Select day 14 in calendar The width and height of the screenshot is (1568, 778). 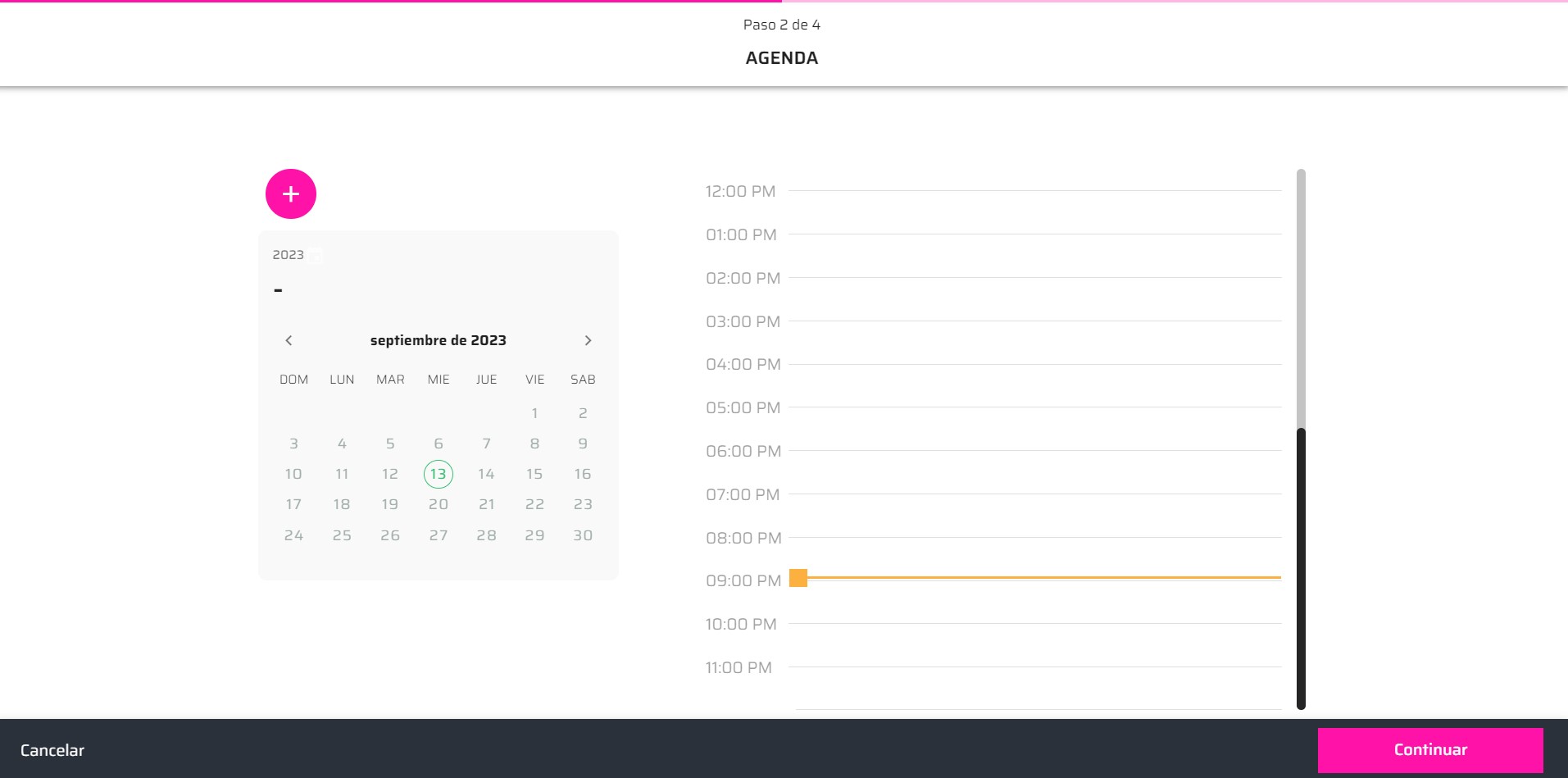click(x=487, y=474)
